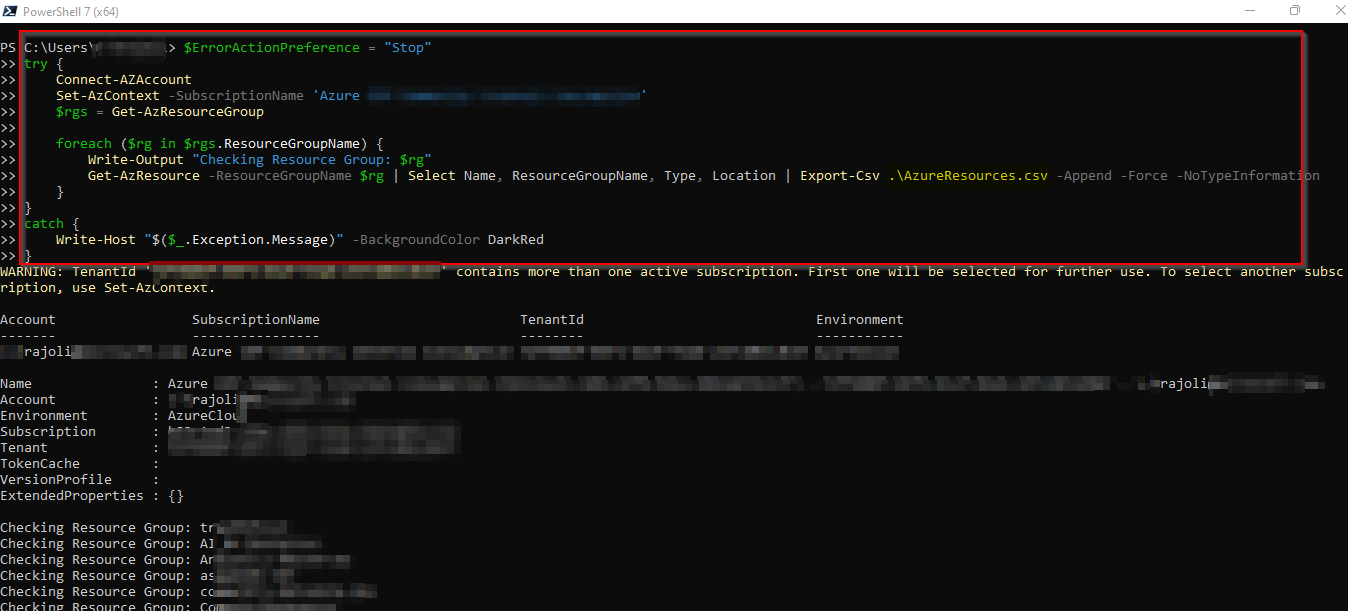Click the $ErrorActionPreference = "Stop" line
Image resolution: width=1348 pixels, height=611 pixels.
coord(307,48)
